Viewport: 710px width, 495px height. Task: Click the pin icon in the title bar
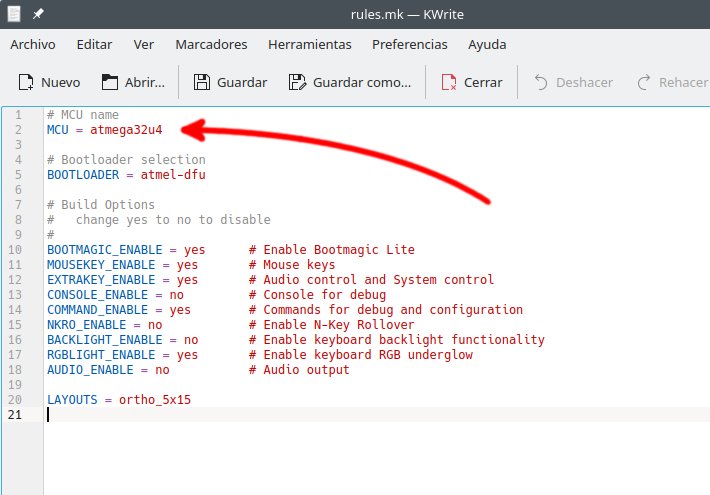click(38, 14)
